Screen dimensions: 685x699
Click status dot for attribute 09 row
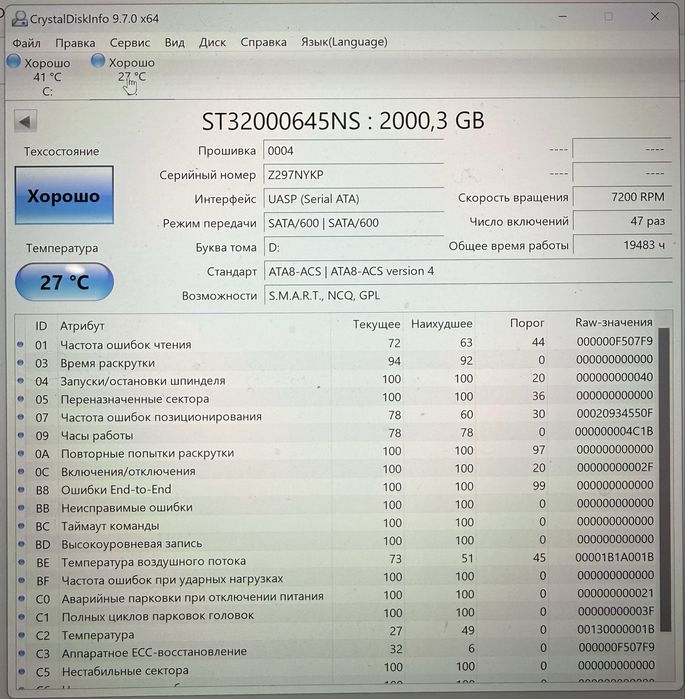click(x=21, y=435)
